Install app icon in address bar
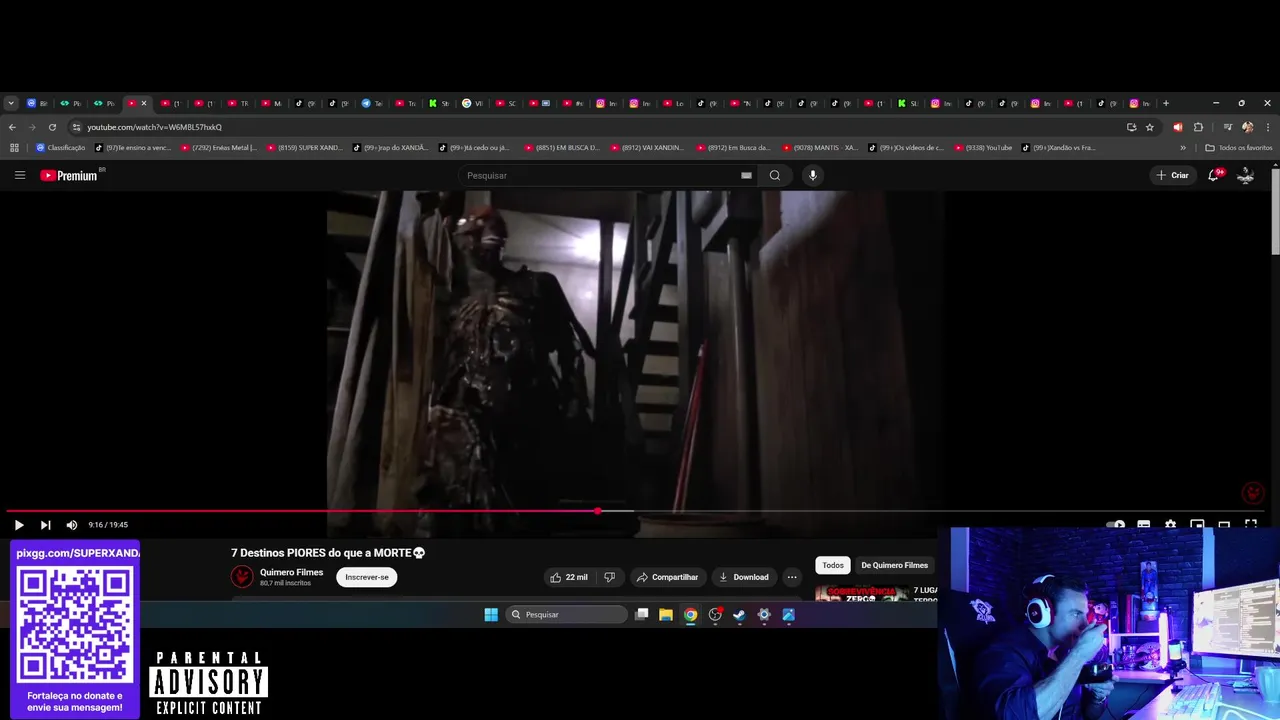1280x720 pixels. tap(1131, 127)
